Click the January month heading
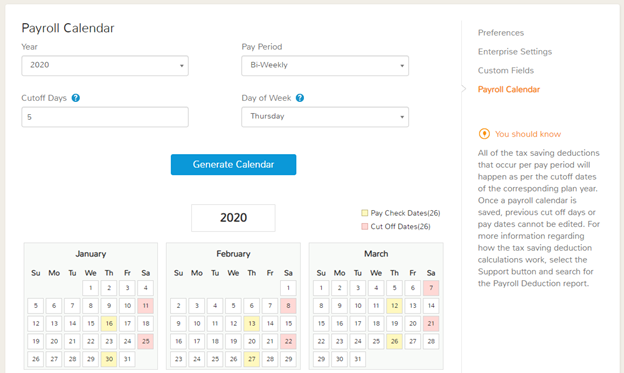Viewport: 624px width, 373px height. [91, 254]
